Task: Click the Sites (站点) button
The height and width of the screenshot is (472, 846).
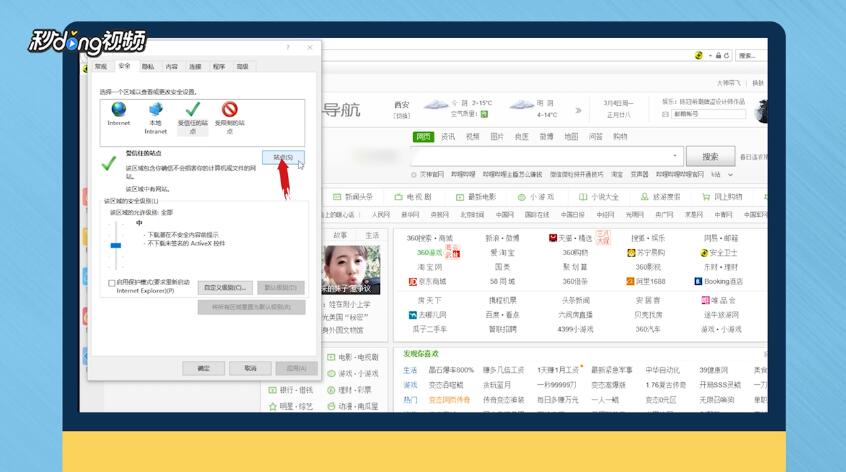Action: pos(283,157)
